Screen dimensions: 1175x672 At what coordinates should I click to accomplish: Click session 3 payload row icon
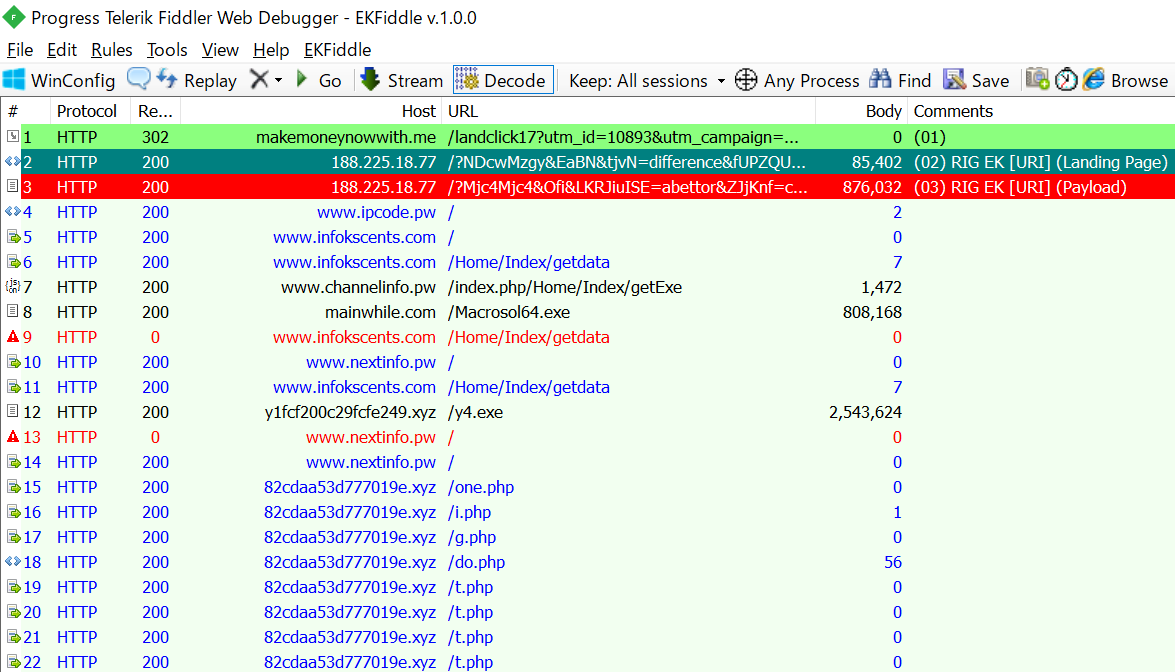(13, 186)
